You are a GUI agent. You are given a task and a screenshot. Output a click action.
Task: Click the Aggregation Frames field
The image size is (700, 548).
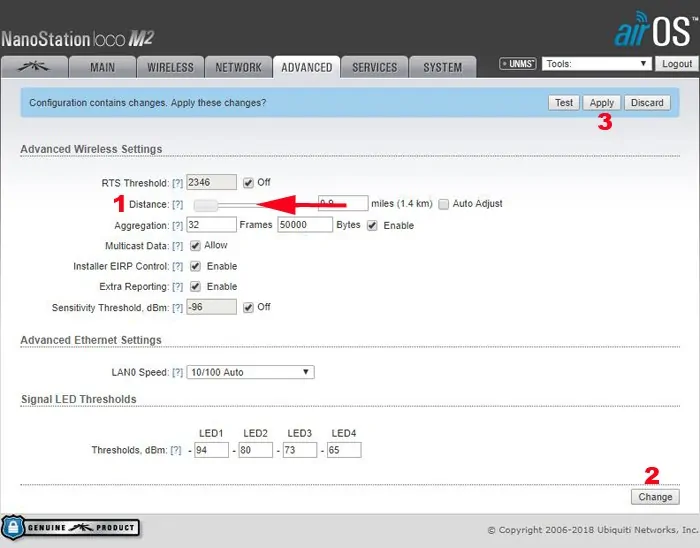point(211,224)
